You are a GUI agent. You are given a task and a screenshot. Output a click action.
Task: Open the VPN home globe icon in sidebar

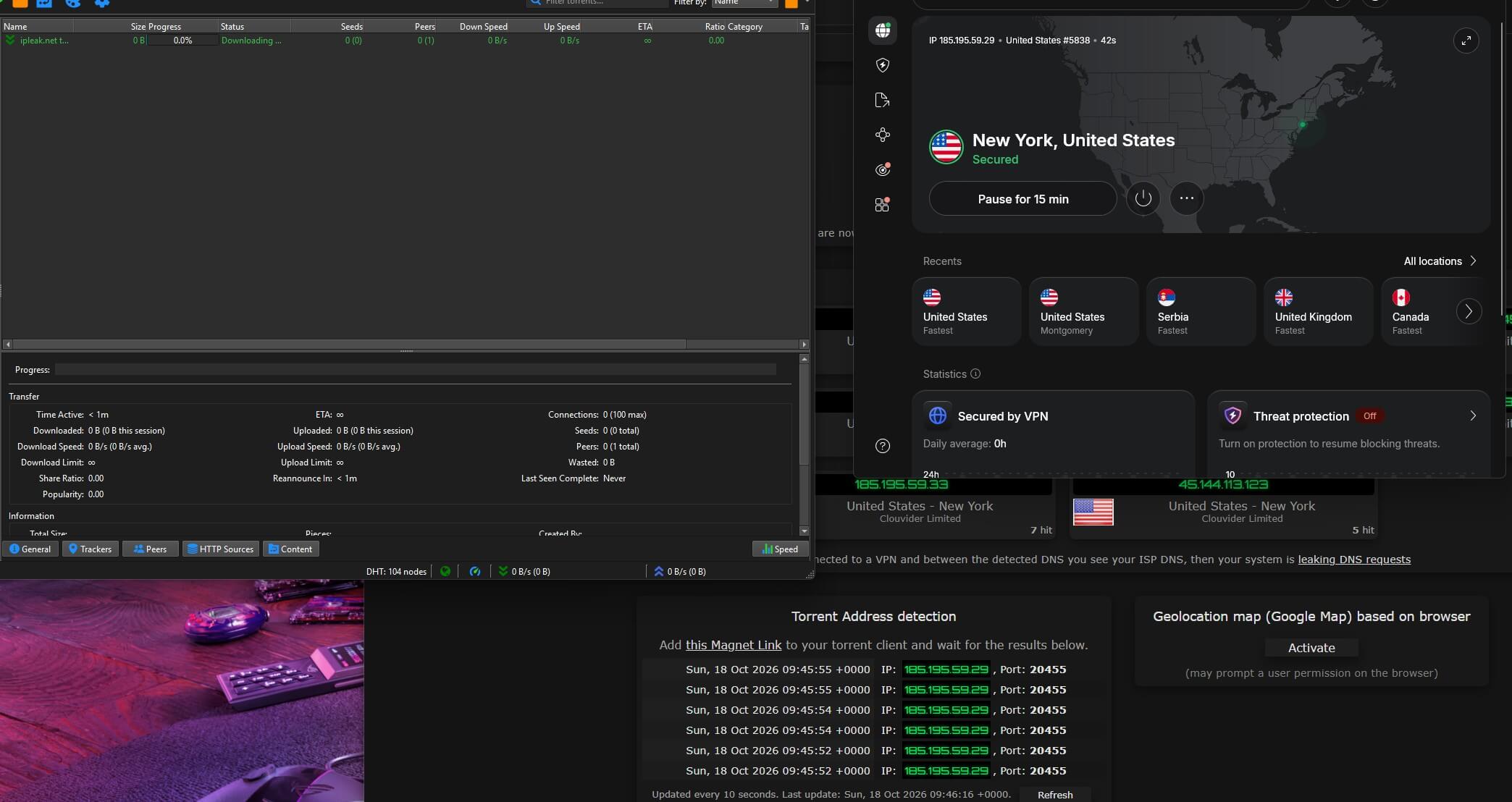click(882, 30)
